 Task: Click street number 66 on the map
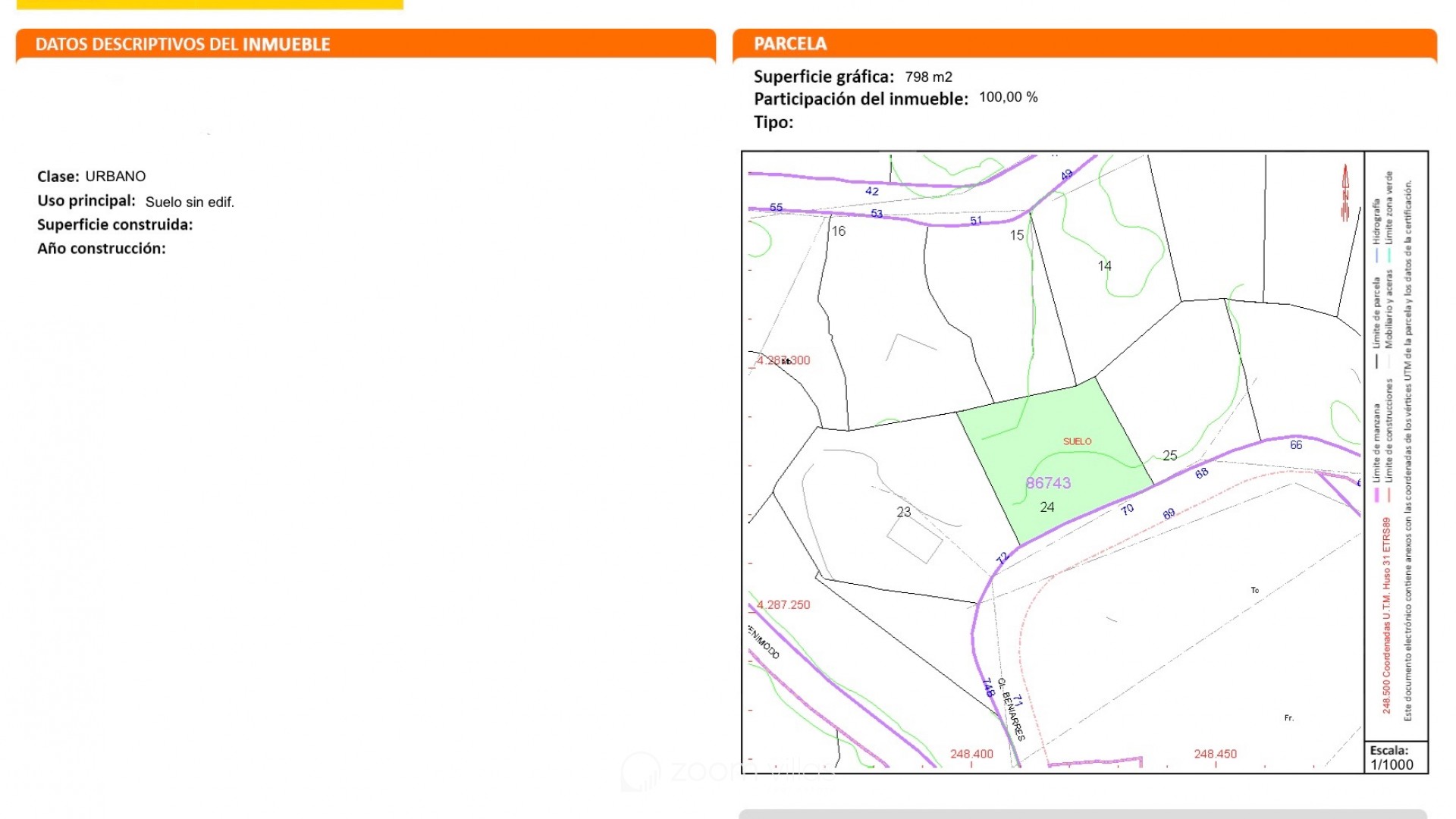1296,445
